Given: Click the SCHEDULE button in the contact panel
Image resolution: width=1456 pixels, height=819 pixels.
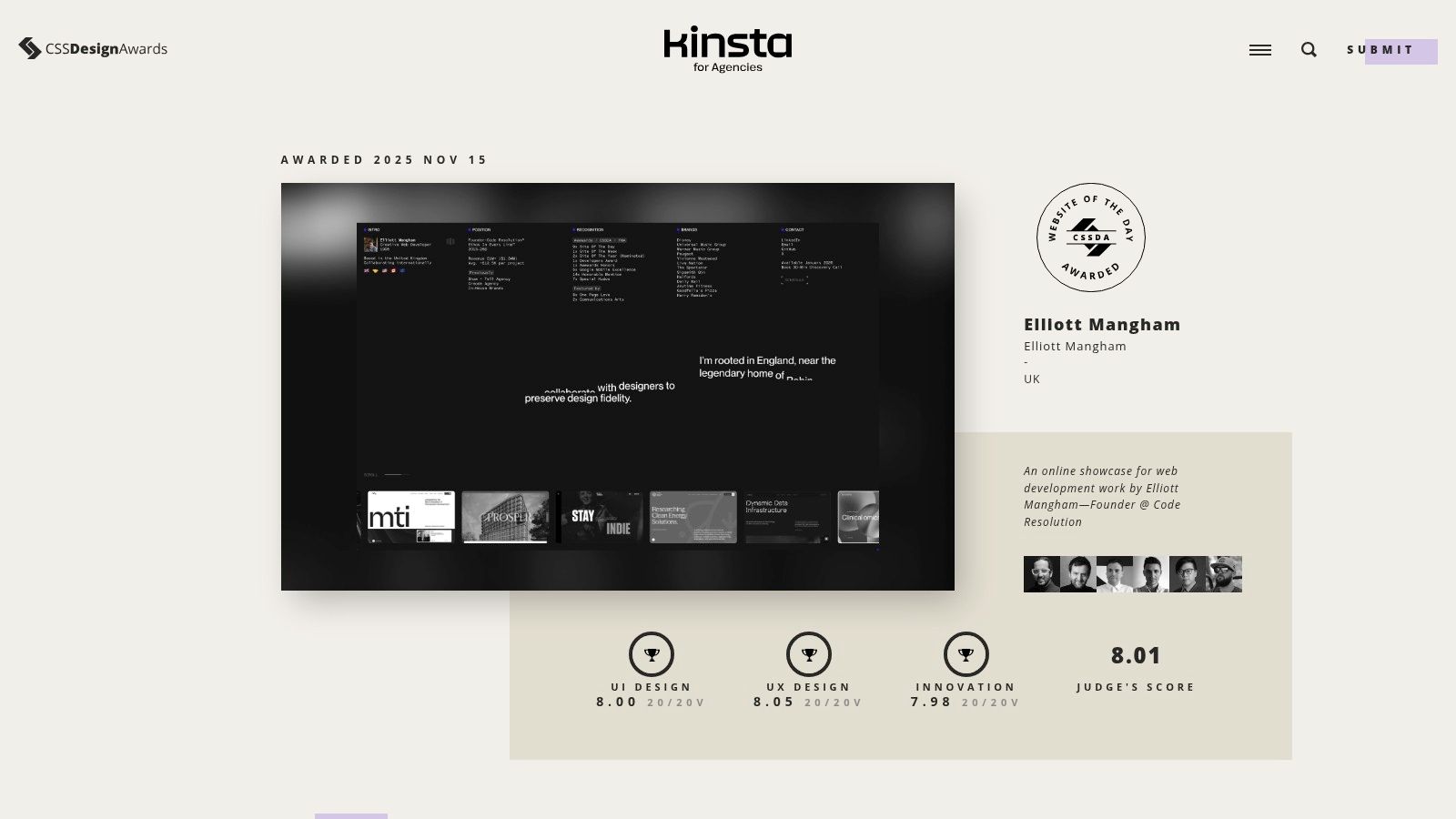Looking at the screenshot, I should pyautogui.click(x=794, y=279).
